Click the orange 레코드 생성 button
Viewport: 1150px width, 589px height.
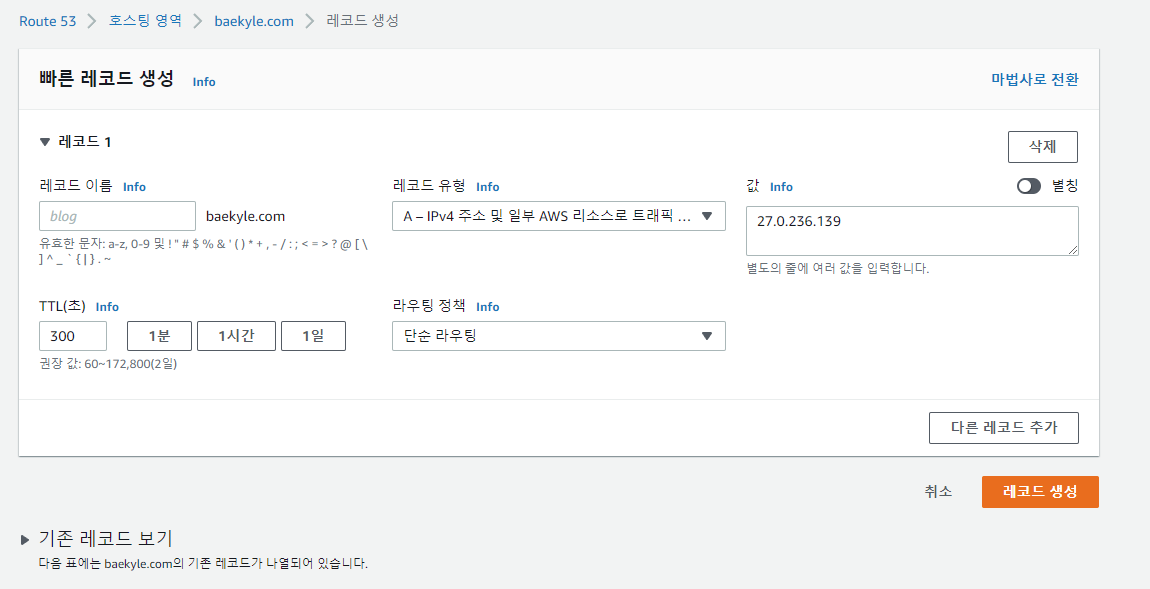[1040, 491]
